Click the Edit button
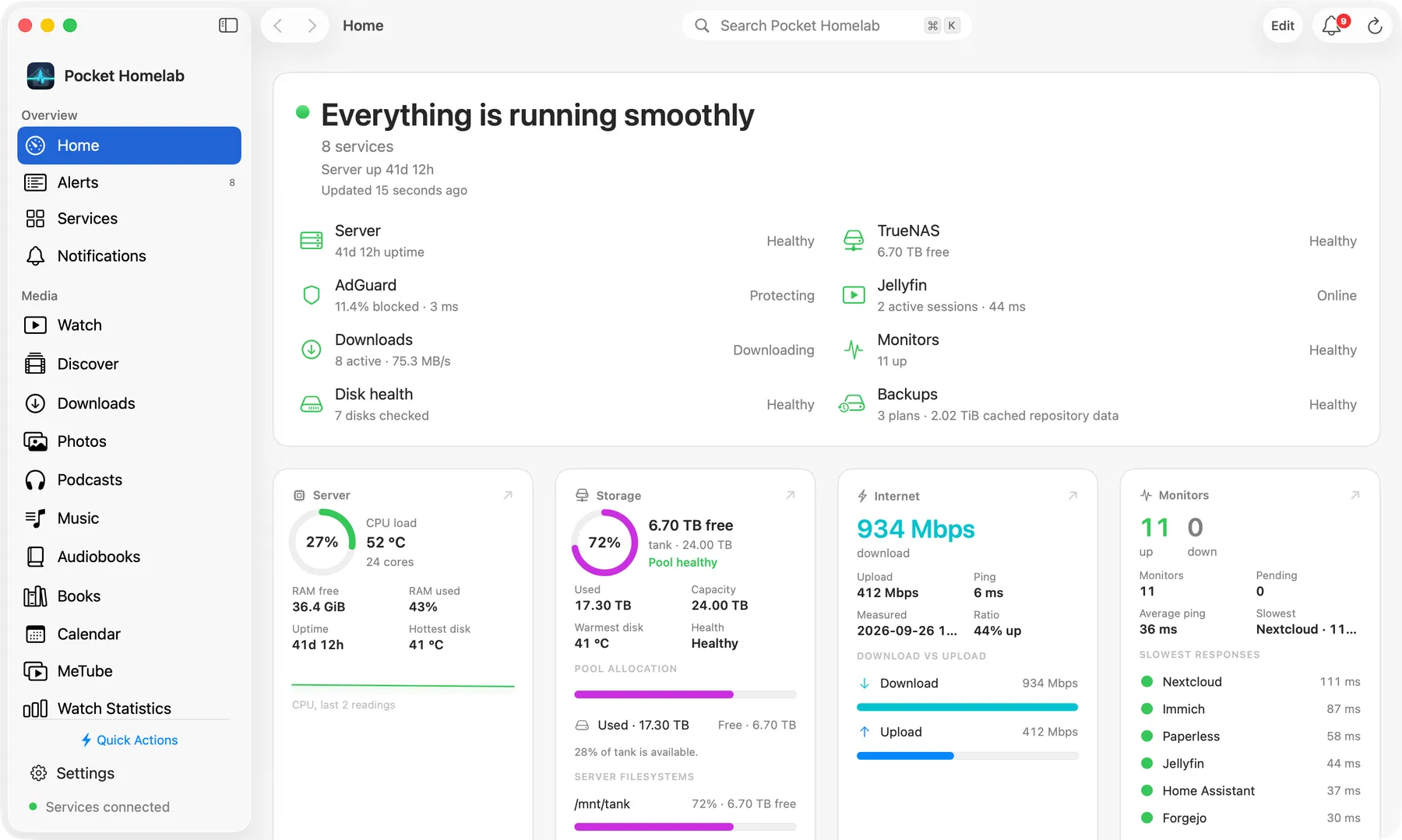1402x840 pixels. [x=1282, y=26]
